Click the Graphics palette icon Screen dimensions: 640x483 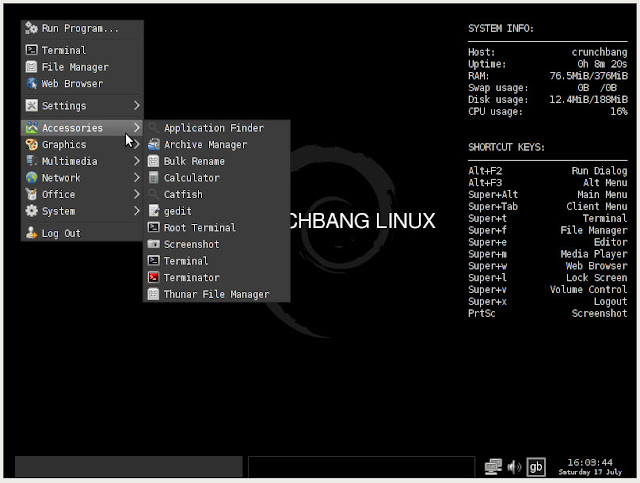(31, 144)
